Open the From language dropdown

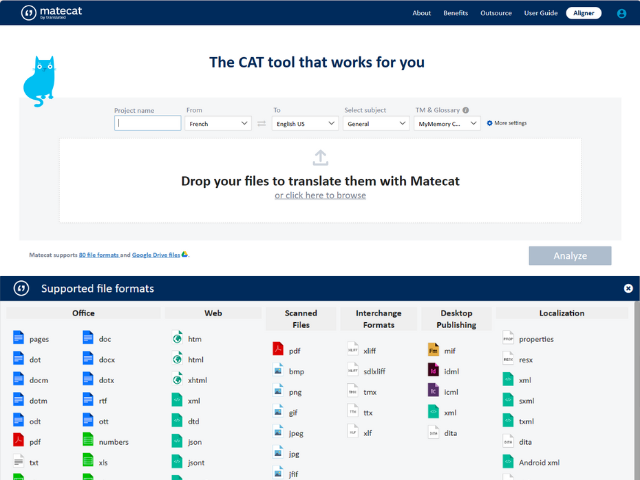coord(219,123)
